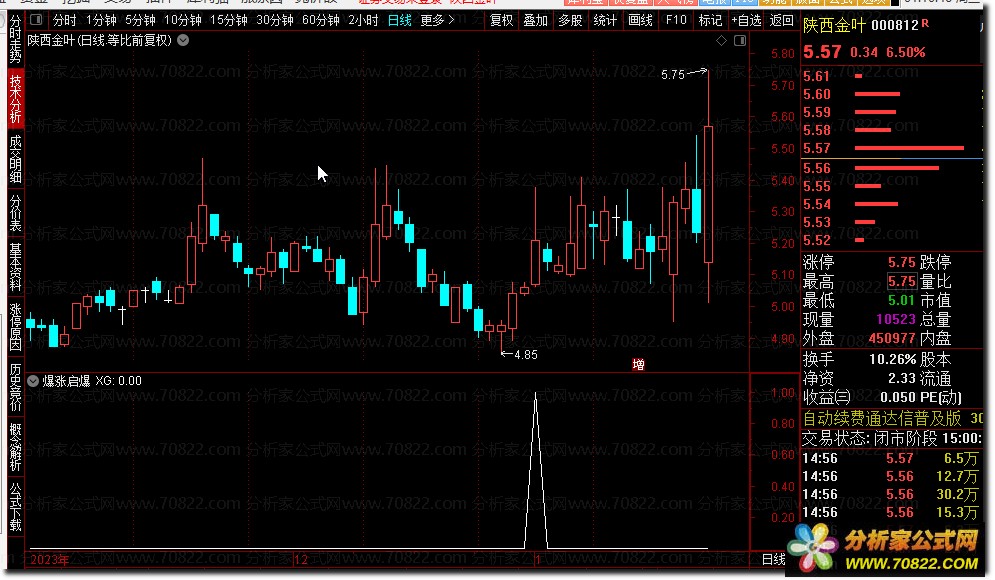This screenshot has width=995, height=580.
Task: Click the 日线 label at bottom right
Action: [774, 559]
